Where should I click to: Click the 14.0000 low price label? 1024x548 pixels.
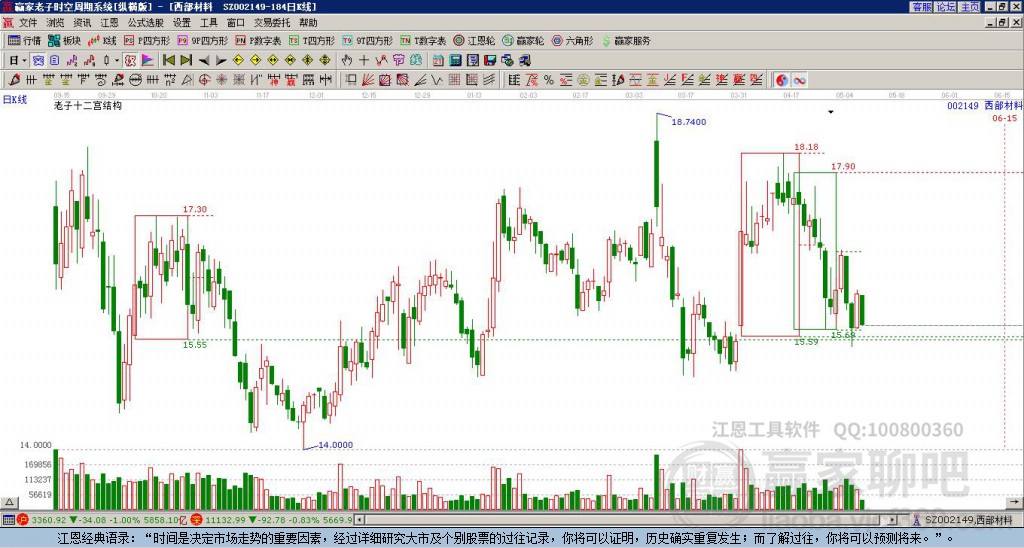coord(335,445)
